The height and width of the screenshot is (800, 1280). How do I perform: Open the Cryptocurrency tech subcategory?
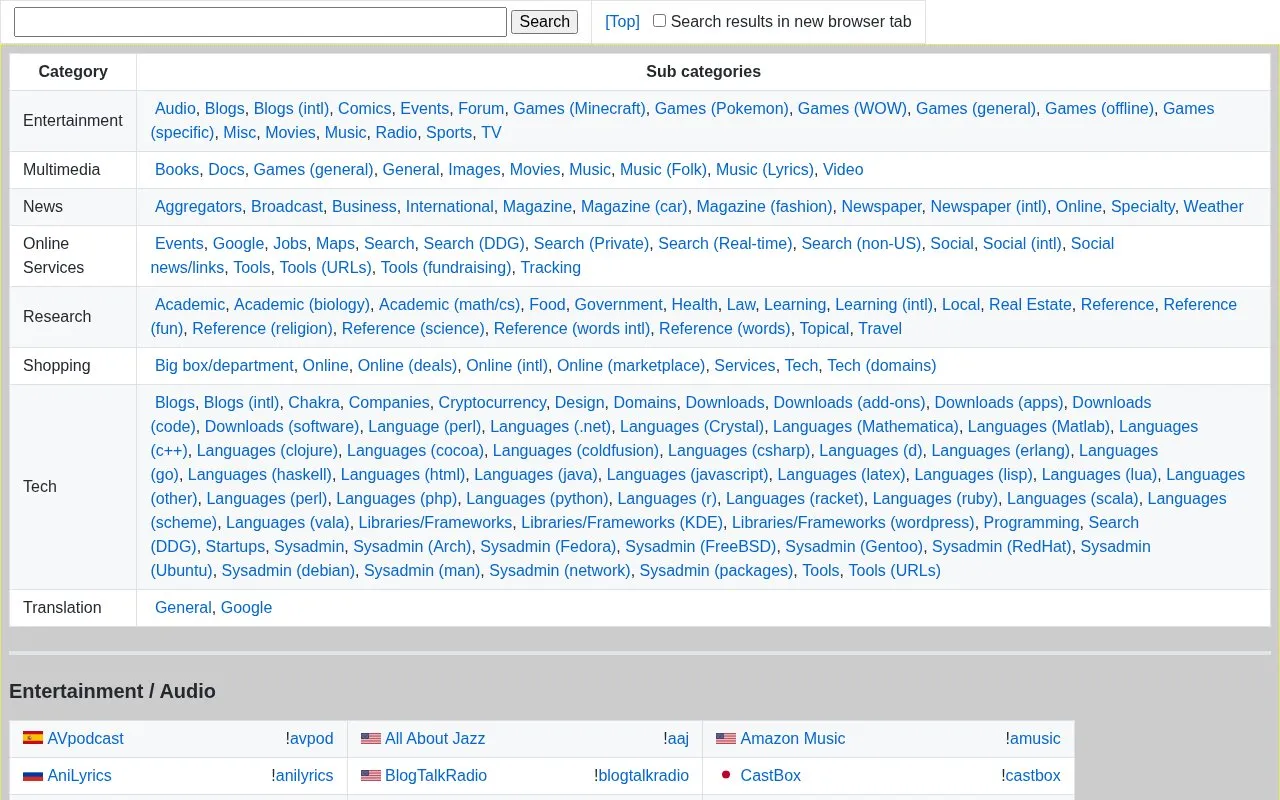click(x=492, y=402)
